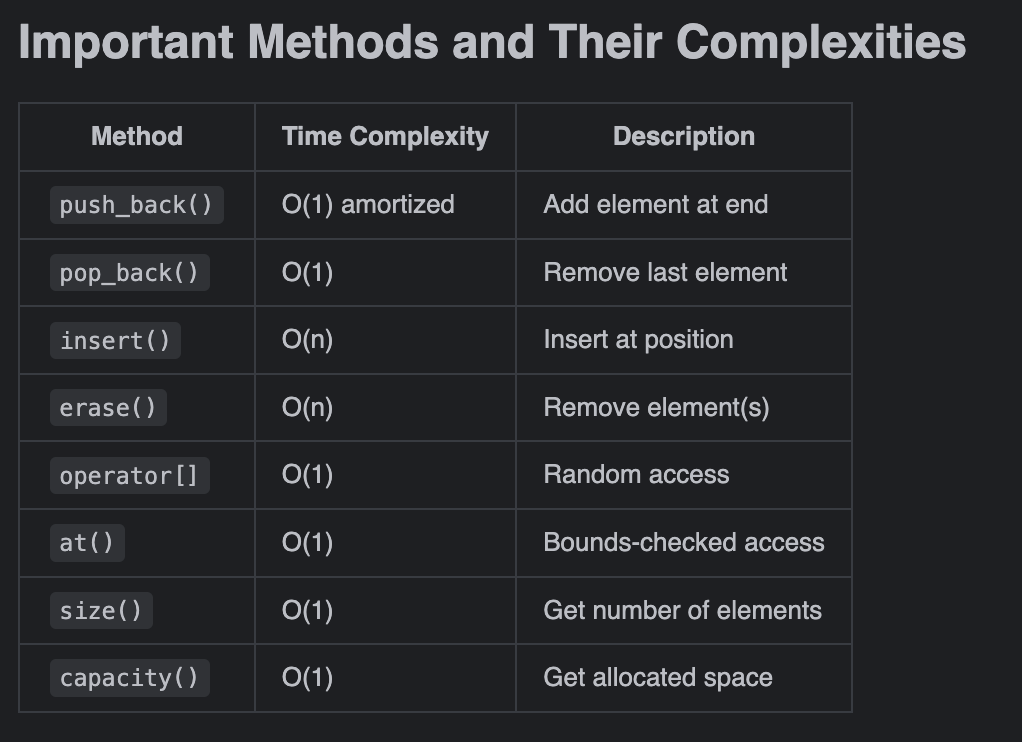Select the "Random access" description text
1022x742 pixels.
(x=636, y=475)
